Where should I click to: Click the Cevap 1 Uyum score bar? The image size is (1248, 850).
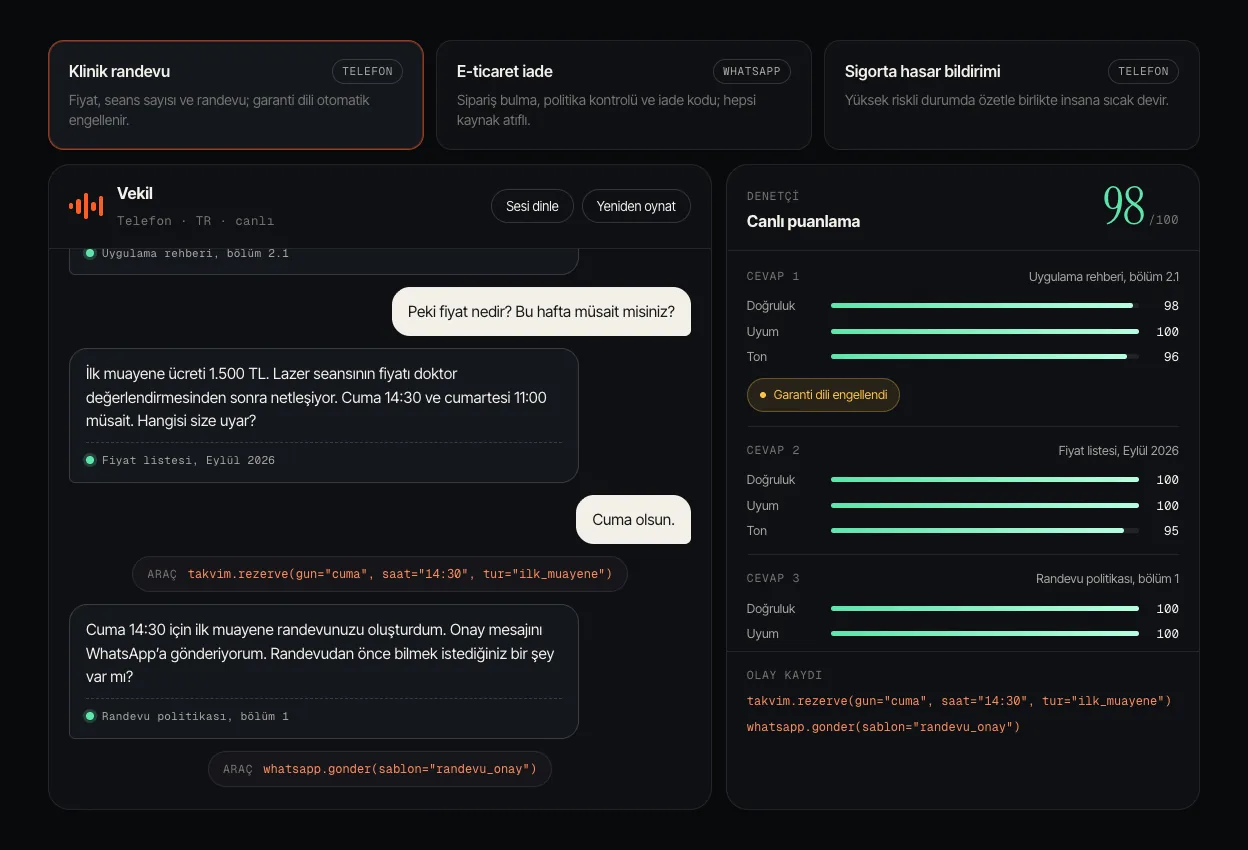(985, 331)
